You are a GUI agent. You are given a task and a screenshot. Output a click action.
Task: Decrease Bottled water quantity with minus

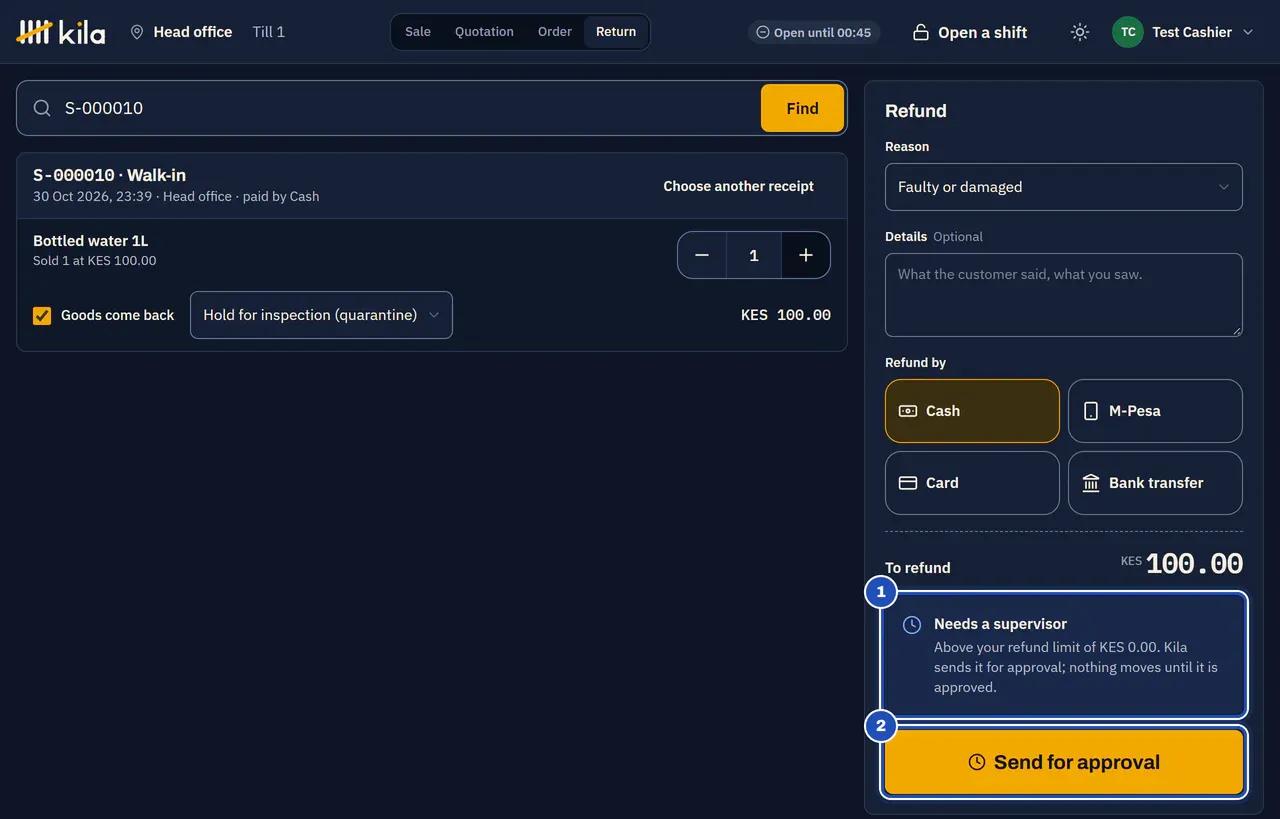702,255
